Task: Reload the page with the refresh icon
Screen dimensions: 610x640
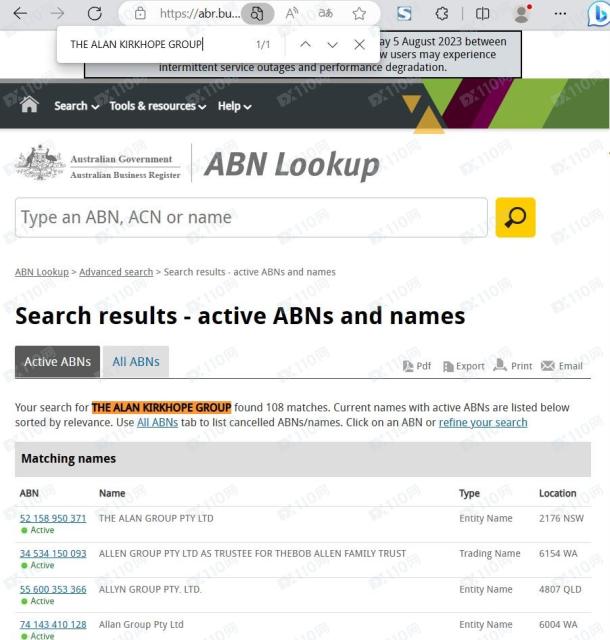Action: (x=95, y=14)
